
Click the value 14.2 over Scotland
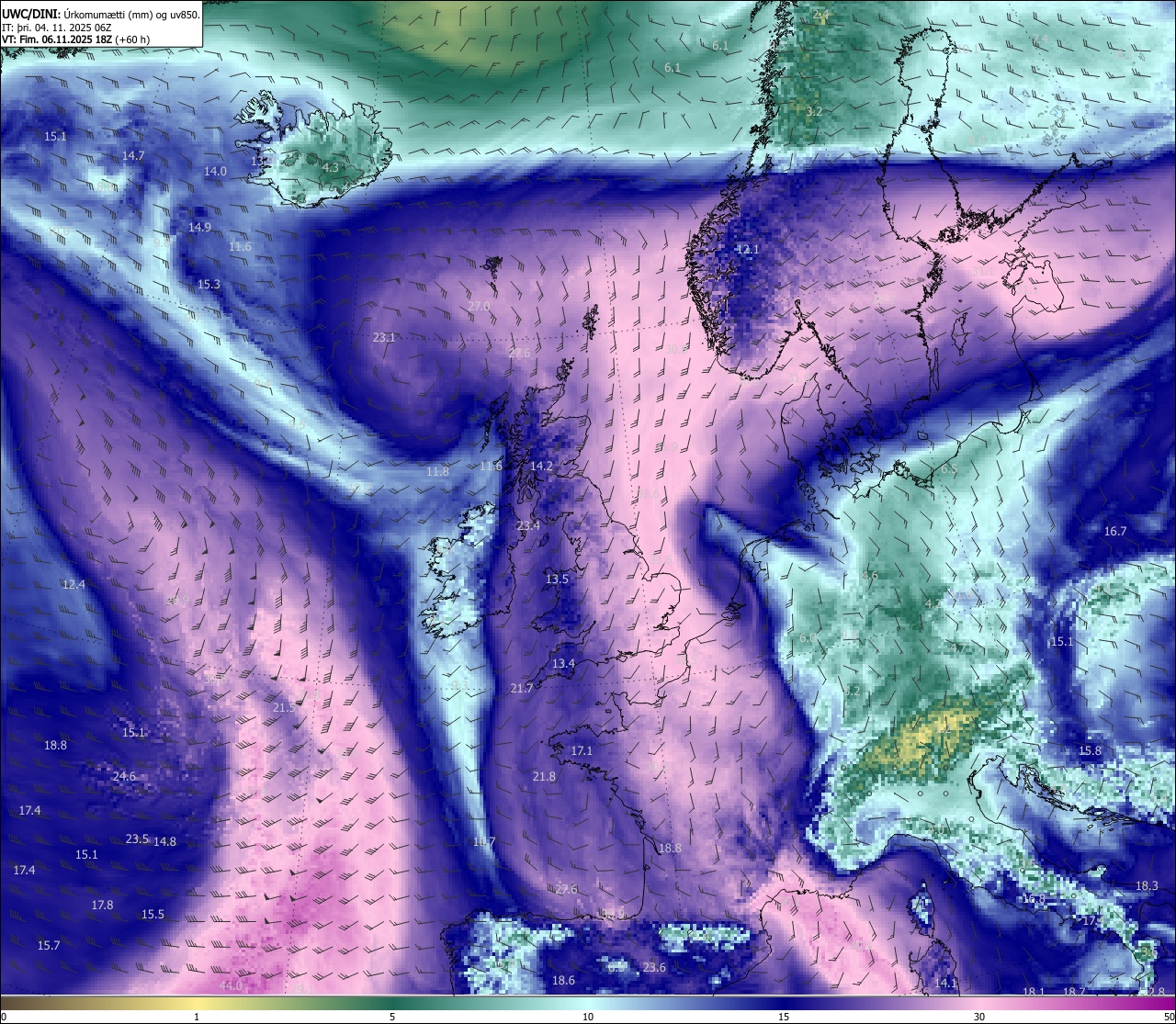[541, 466]
